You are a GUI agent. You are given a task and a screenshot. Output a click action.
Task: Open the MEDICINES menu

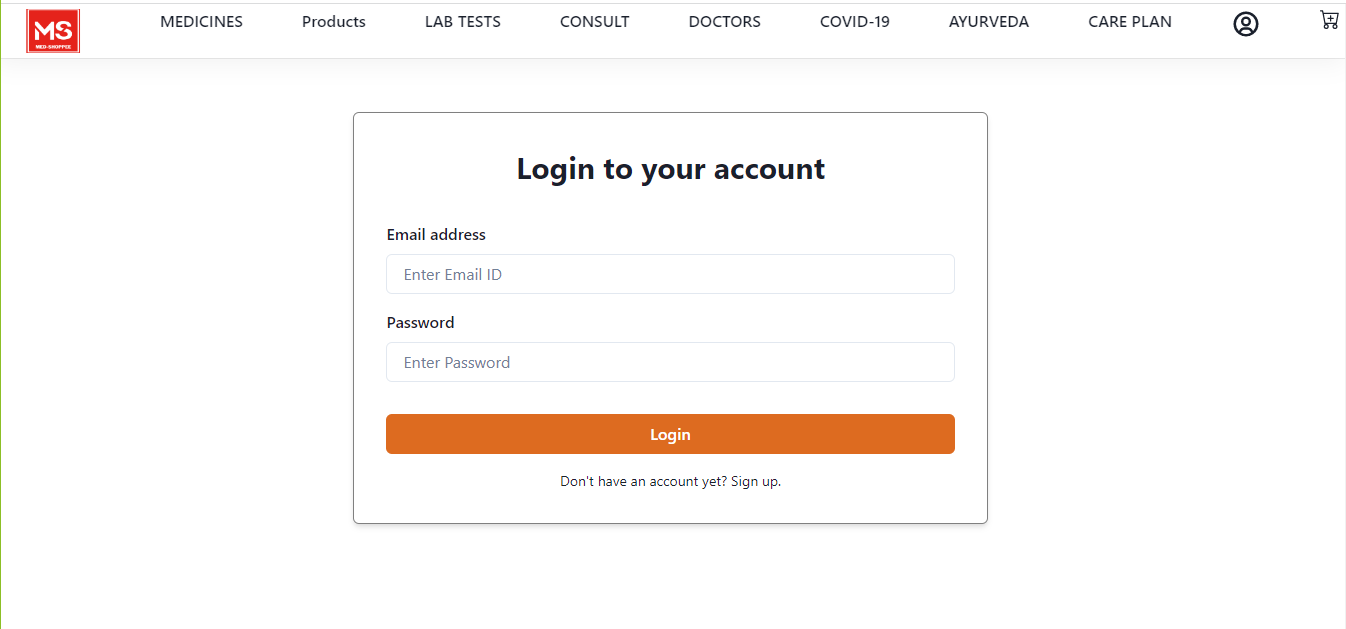[x=201, y=21]
